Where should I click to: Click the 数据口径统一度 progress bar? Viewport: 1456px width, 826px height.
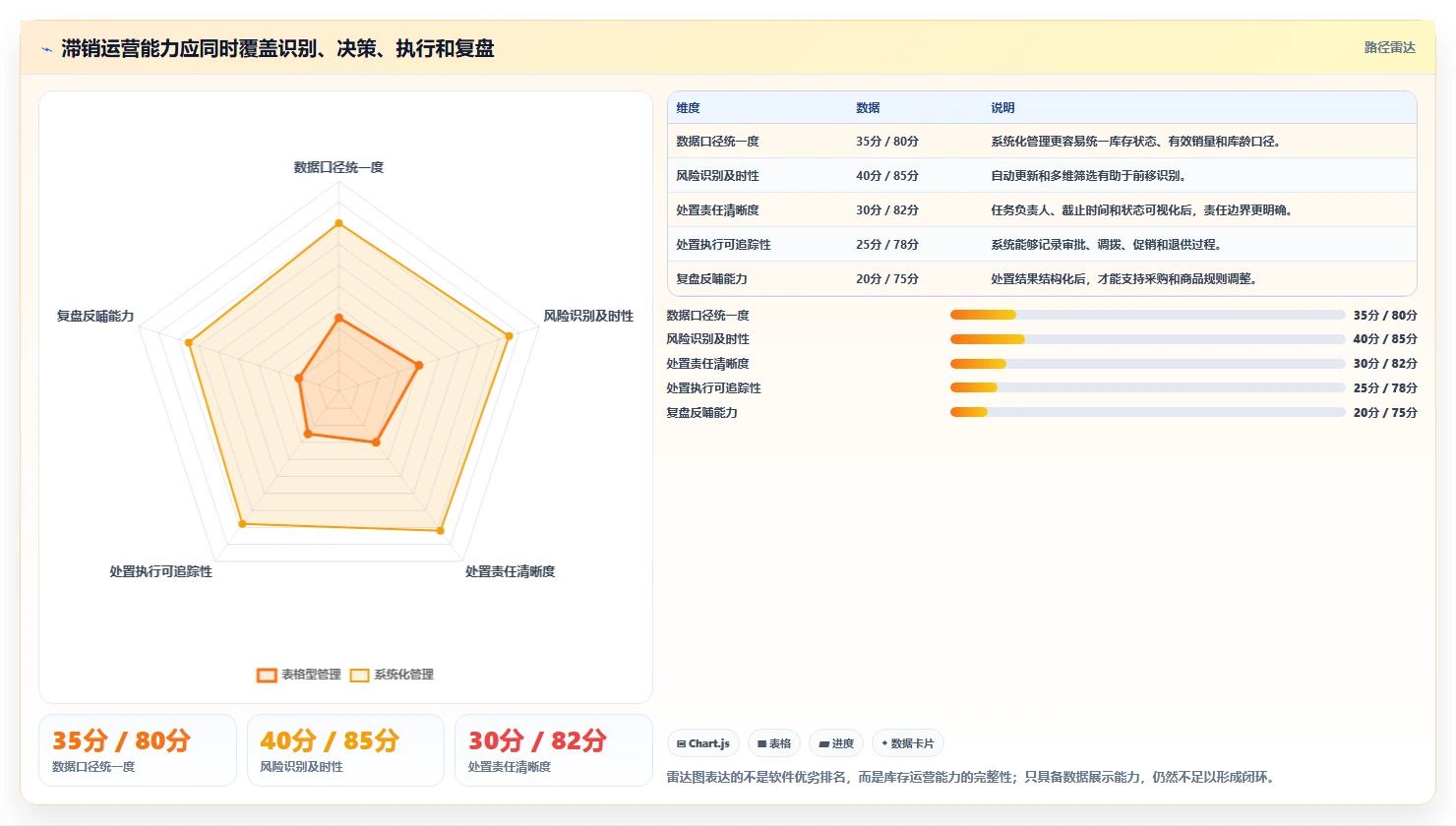[x=1147, y=315]
